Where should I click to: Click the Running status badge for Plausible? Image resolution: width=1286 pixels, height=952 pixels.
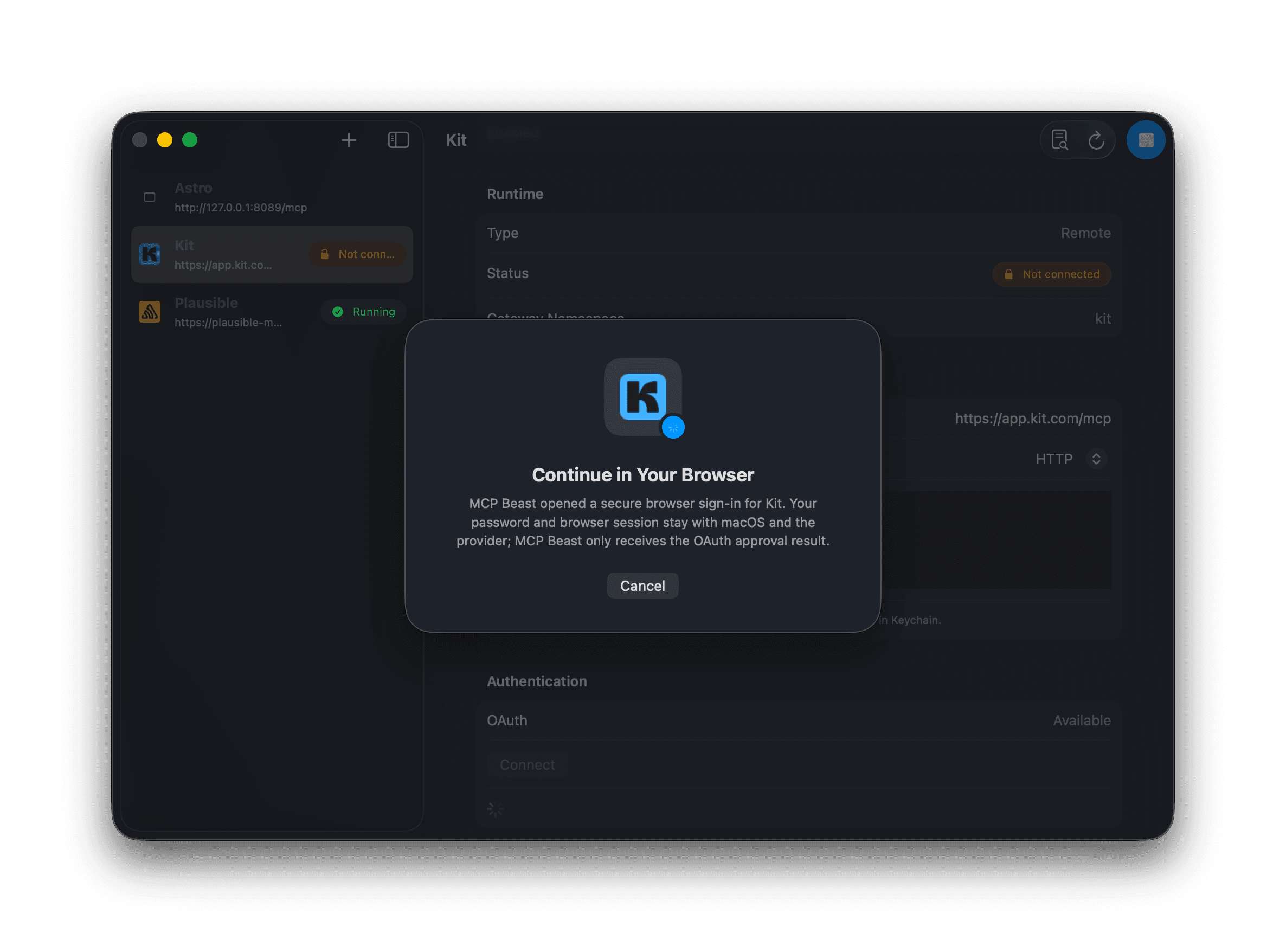click(364, 312)
